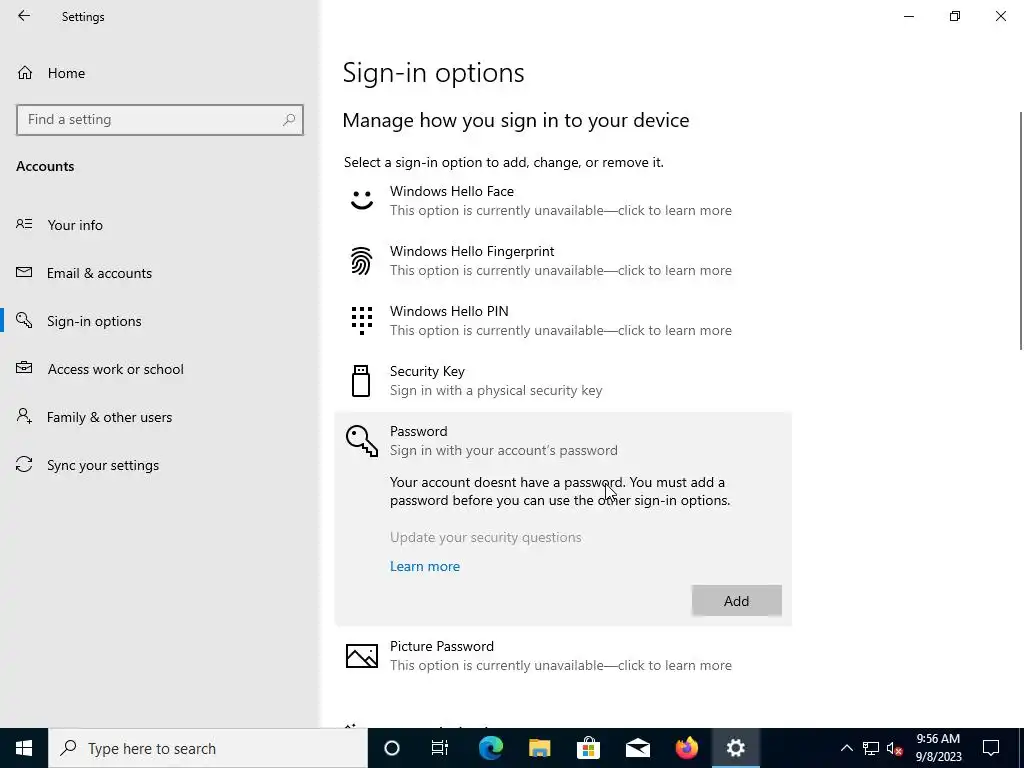This screenshot has width=1024, height=768.
Task: Select the Family & other users person icon
Action: (x=24, y=416)
